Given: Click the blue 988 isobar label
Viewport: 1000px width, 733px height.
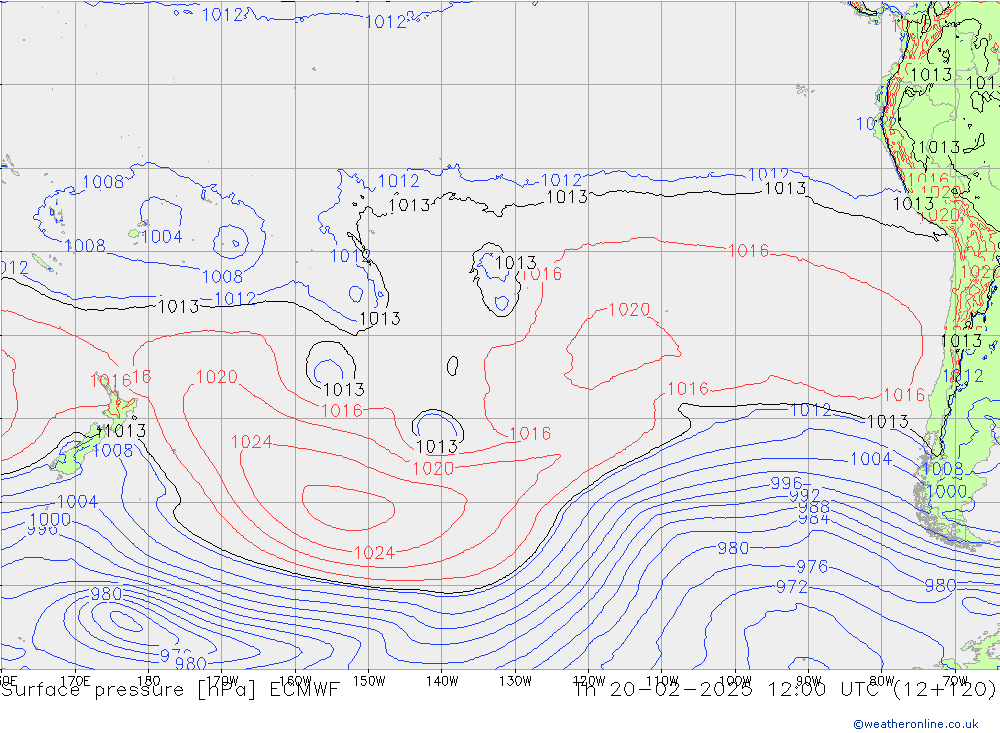Looking at the screenshot, I should [x=814, y=507].
